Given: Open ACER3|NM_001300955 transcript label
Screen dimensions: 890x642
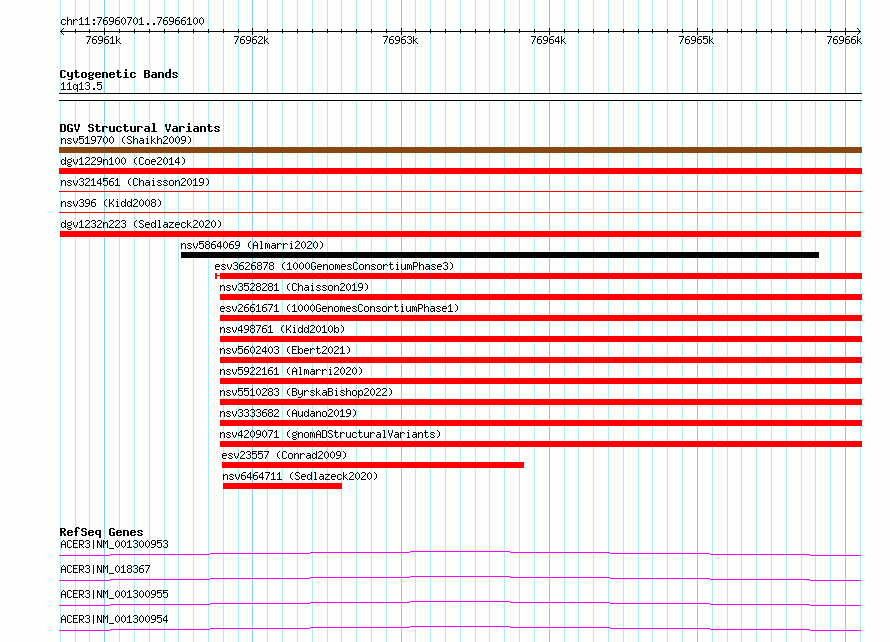Looking at the screenshot, I should click(114, 594).
